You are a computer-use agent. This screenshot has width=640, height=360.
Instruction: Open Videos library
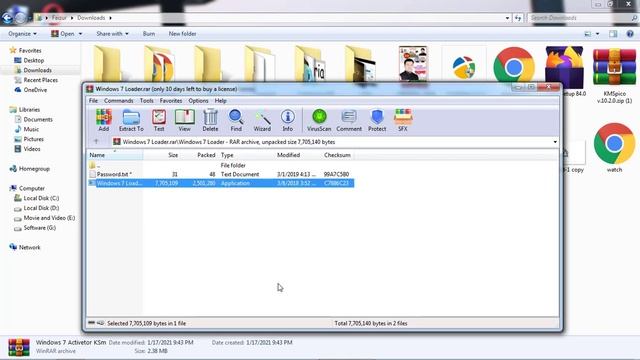click(x=32, y=149)
